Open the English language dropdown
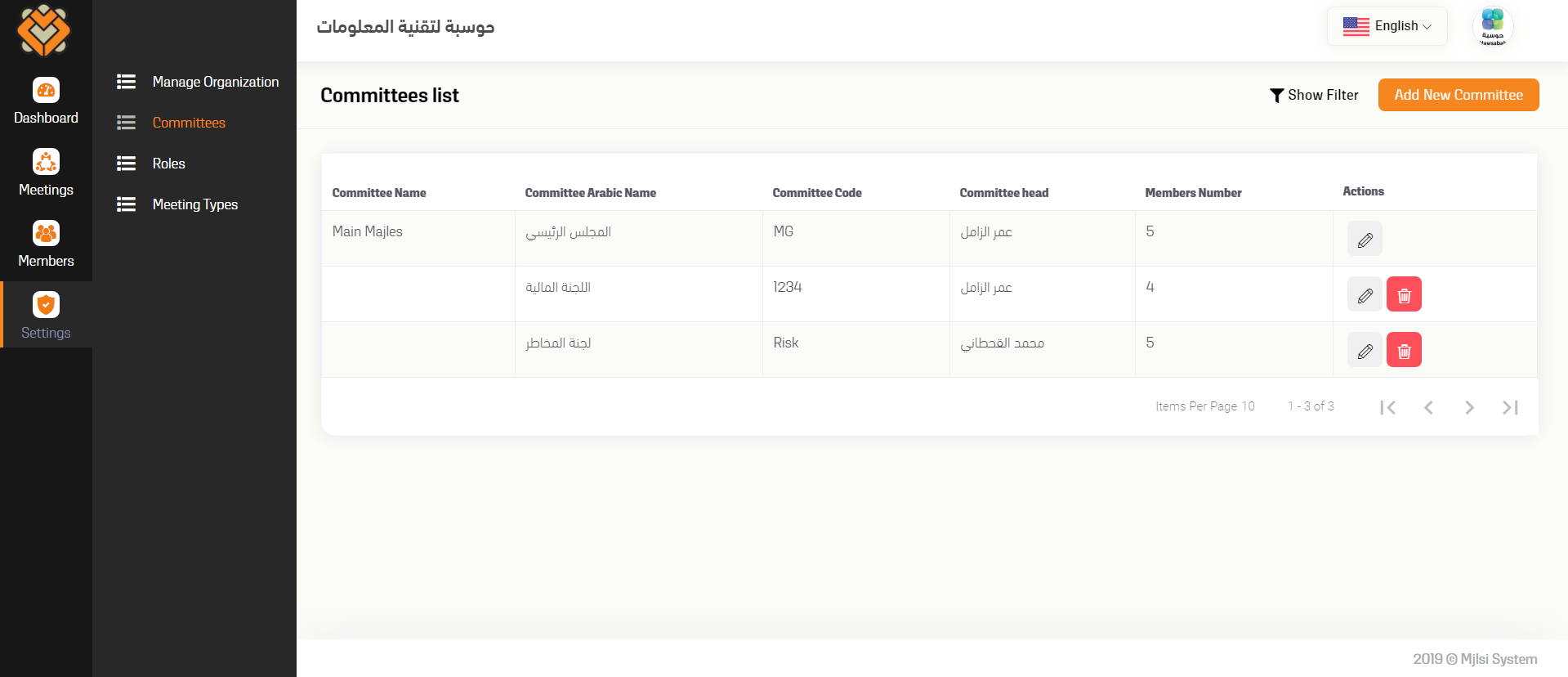Viewport: 1568px width, 677px height. tap(1387, 26)
